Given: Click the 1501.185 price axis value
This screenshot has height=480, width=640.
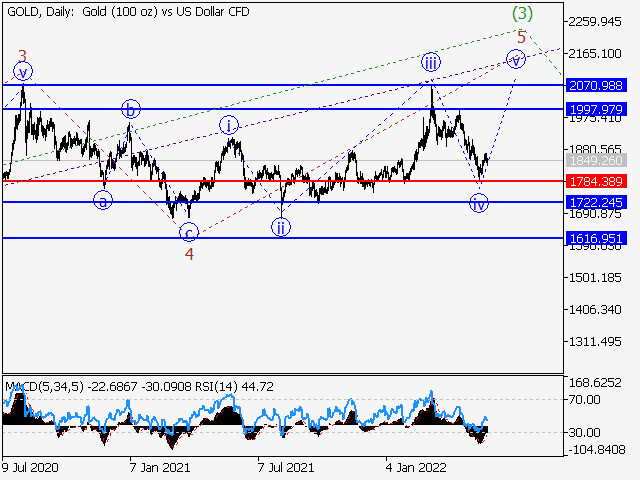Looking at the screenshot, I should (595, 278).
